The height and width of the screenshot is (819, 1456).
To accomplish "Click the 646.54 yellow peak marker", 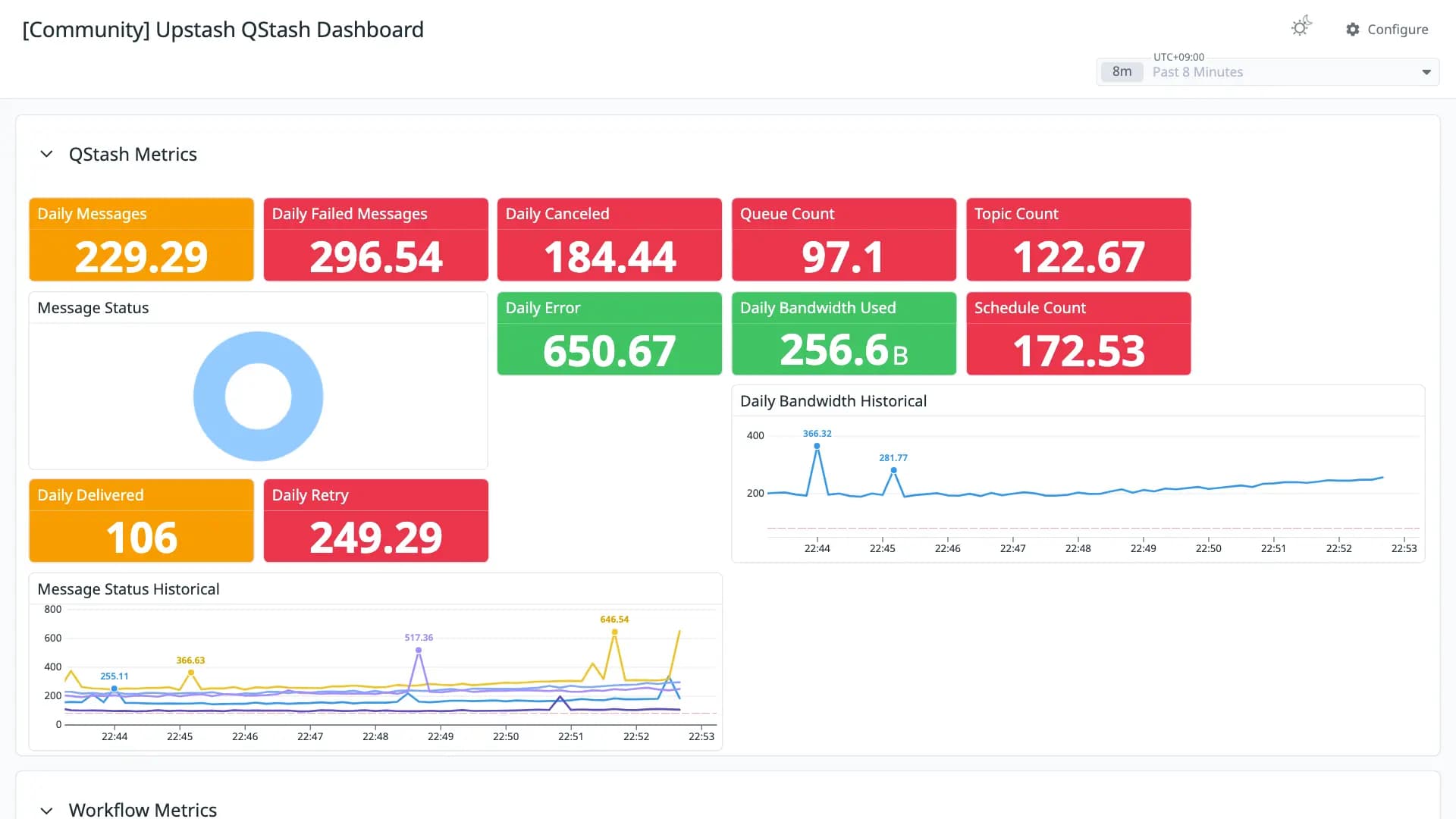I will [x=615, y=632].
